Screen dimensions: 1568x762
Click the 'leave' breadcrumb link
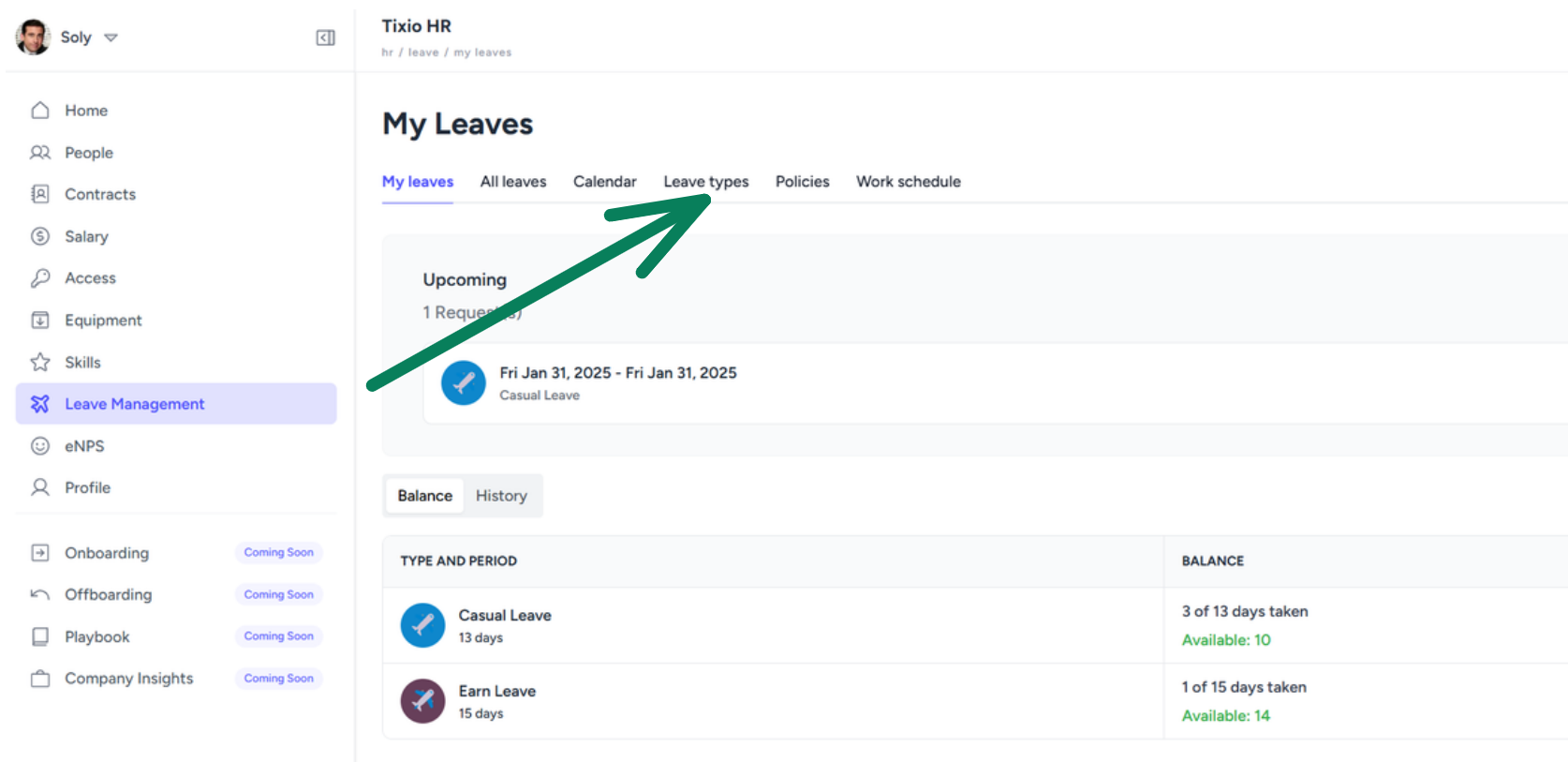click(x=423, y=52)
